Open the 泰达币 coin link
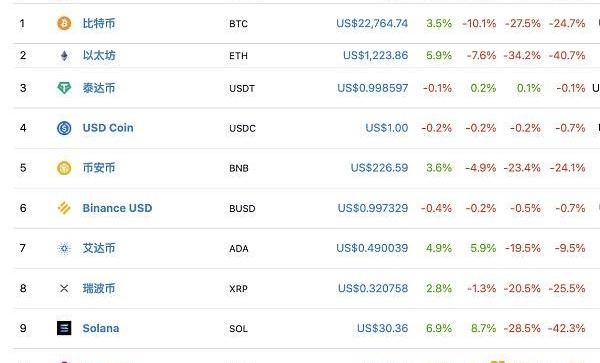This screenshot has height=363, width=600. click(x=99, y=88)
